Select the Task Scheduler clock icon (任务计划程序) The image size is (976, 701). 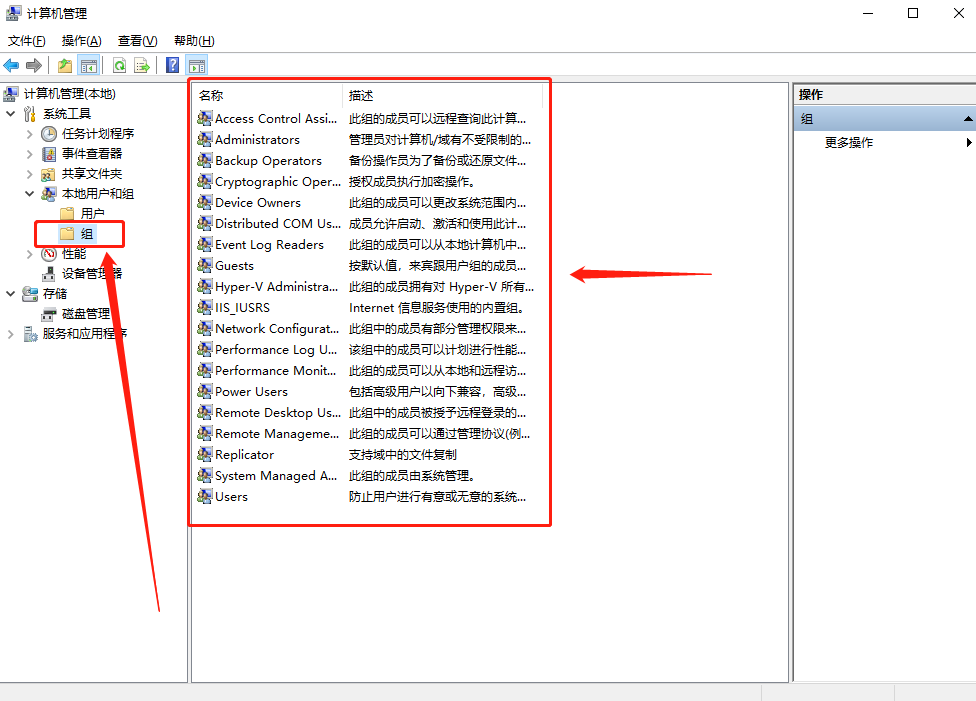[x=49, y=134]
